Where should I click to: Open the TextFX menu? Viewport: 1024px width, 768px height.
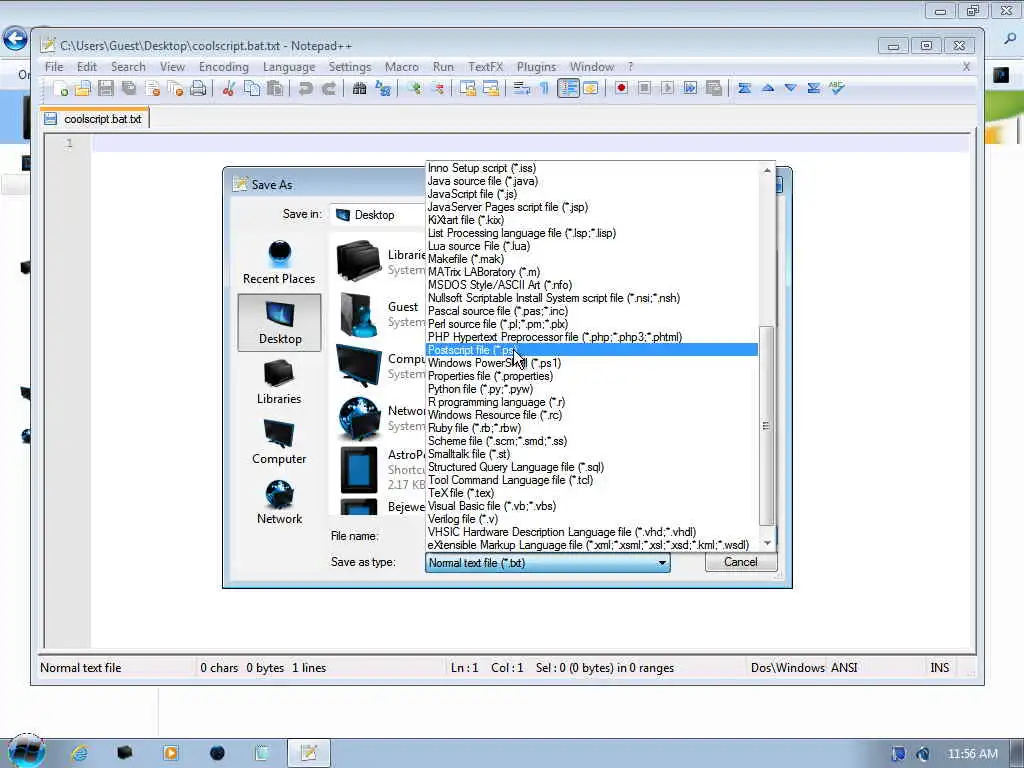coord(485,67)
